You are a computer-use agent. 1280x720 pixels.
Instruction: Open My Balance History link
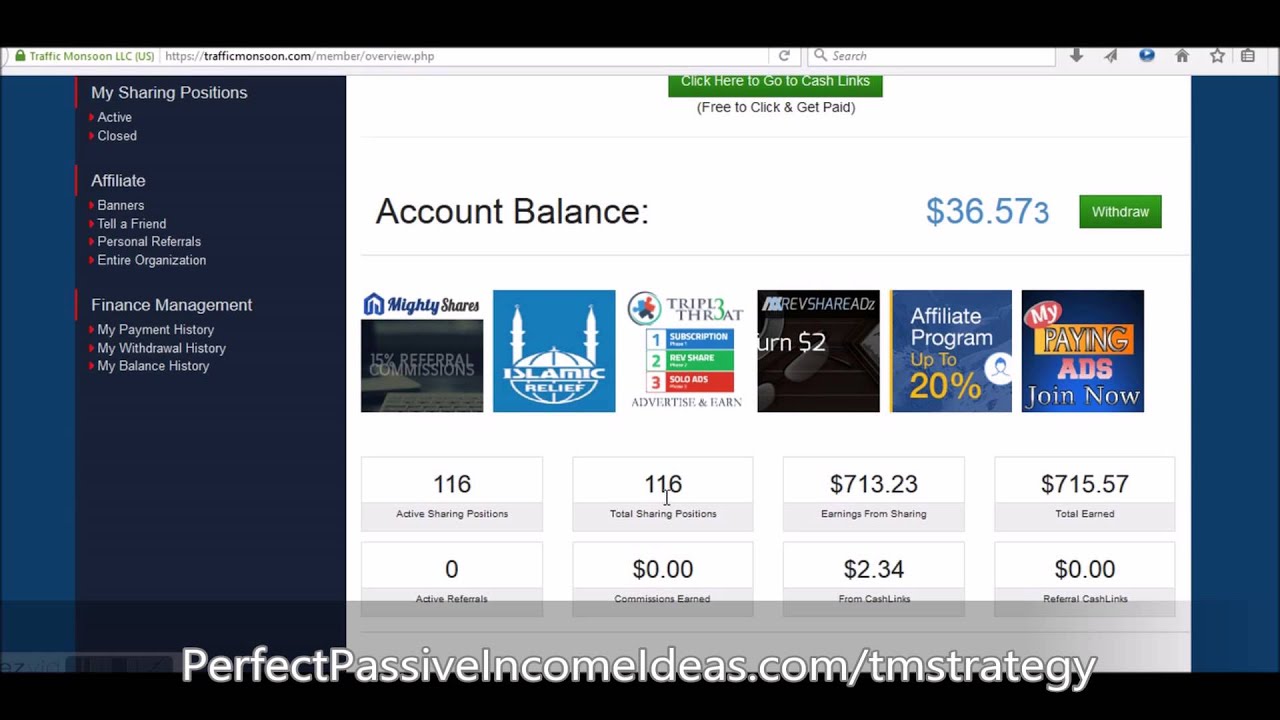[153, 366]
